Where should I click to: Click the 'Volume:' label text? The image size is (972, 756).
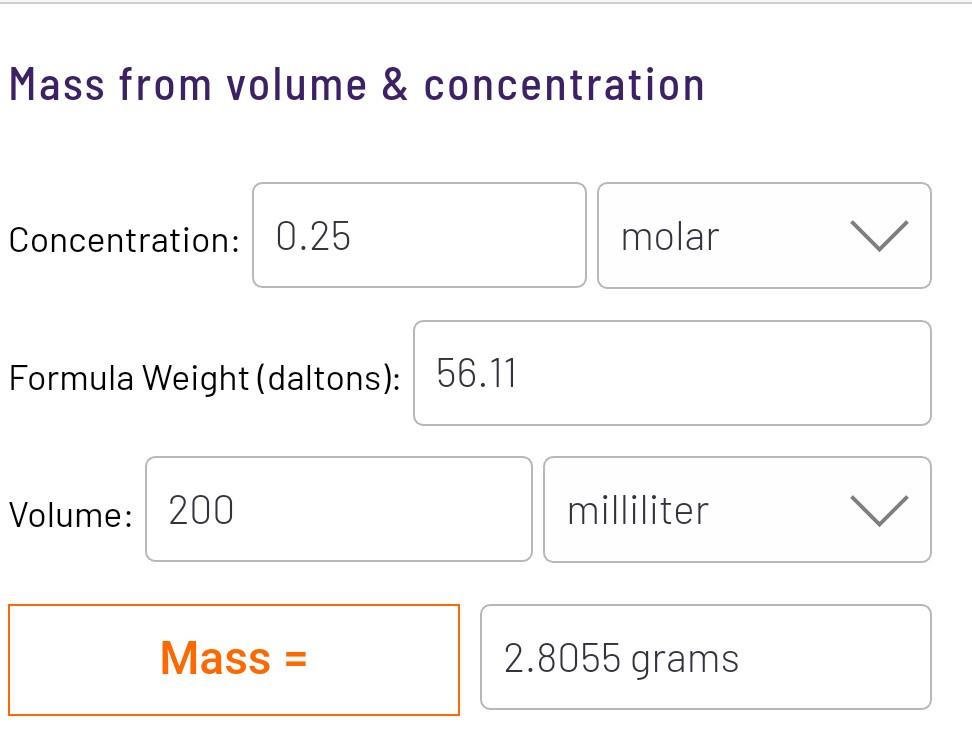pyautogui.click(x=70, y=515)
